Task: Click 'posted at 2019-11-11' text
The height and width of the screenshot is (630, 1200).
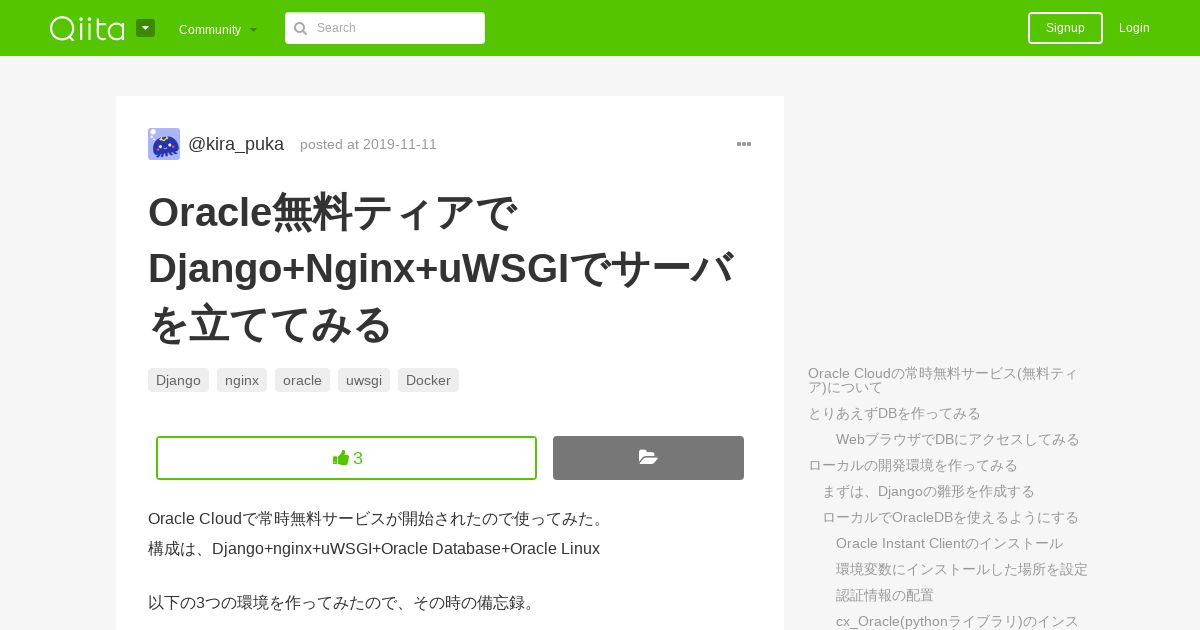Action: (x=368, y=144)
